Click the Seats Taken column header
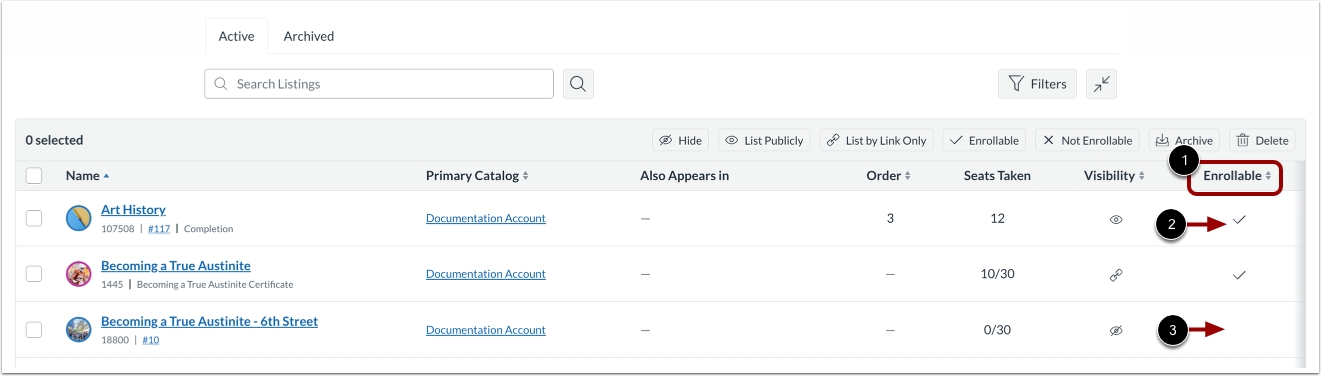This screenshot has height=376, width=1321. (x=997, y=176)
